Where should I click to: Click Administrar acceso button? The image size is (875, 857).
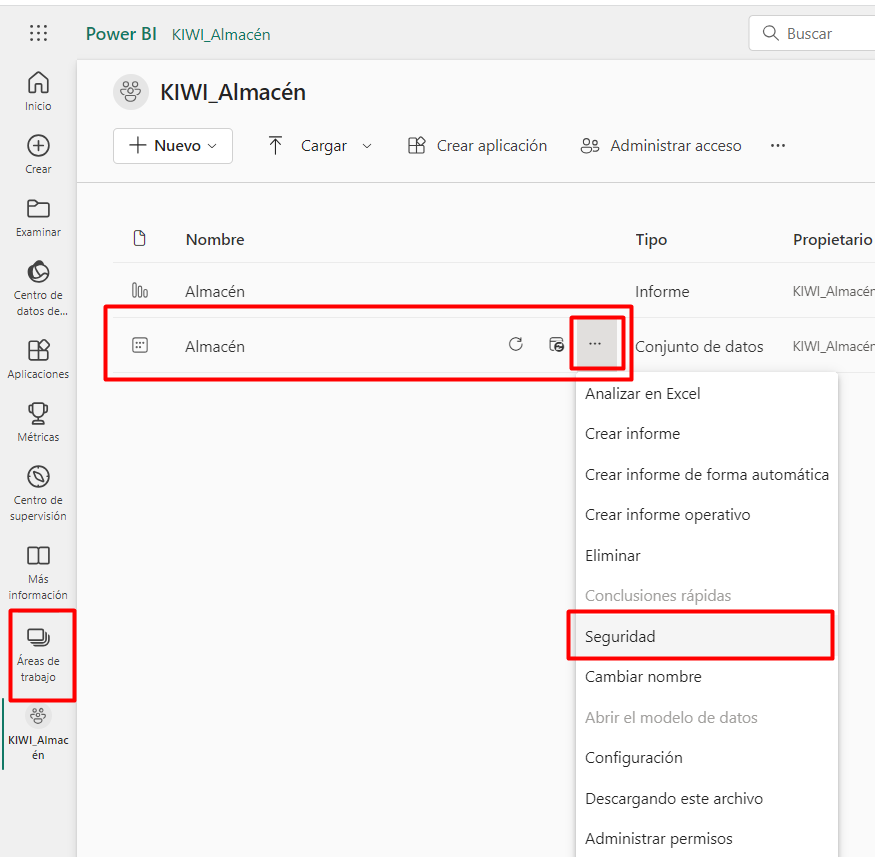(661, 146)
